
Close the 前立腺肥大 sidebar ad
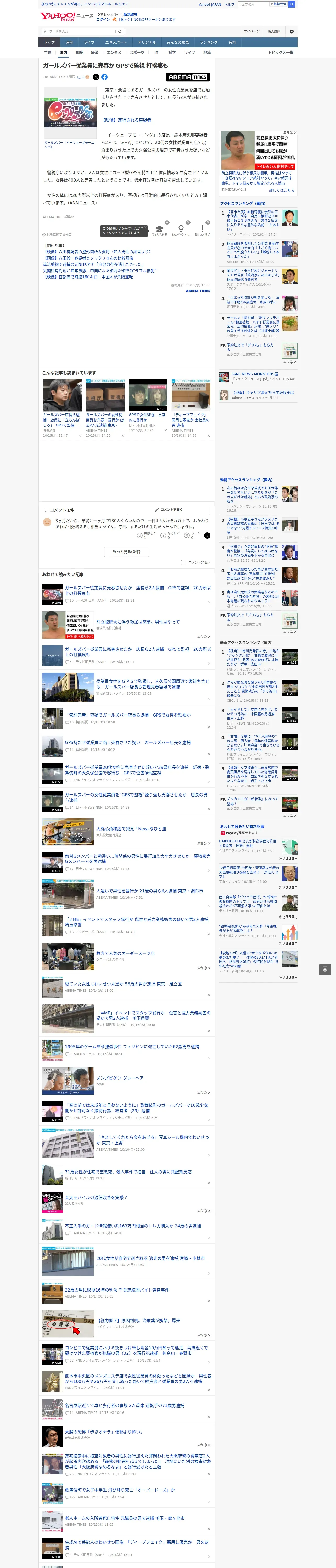point(295,133)
